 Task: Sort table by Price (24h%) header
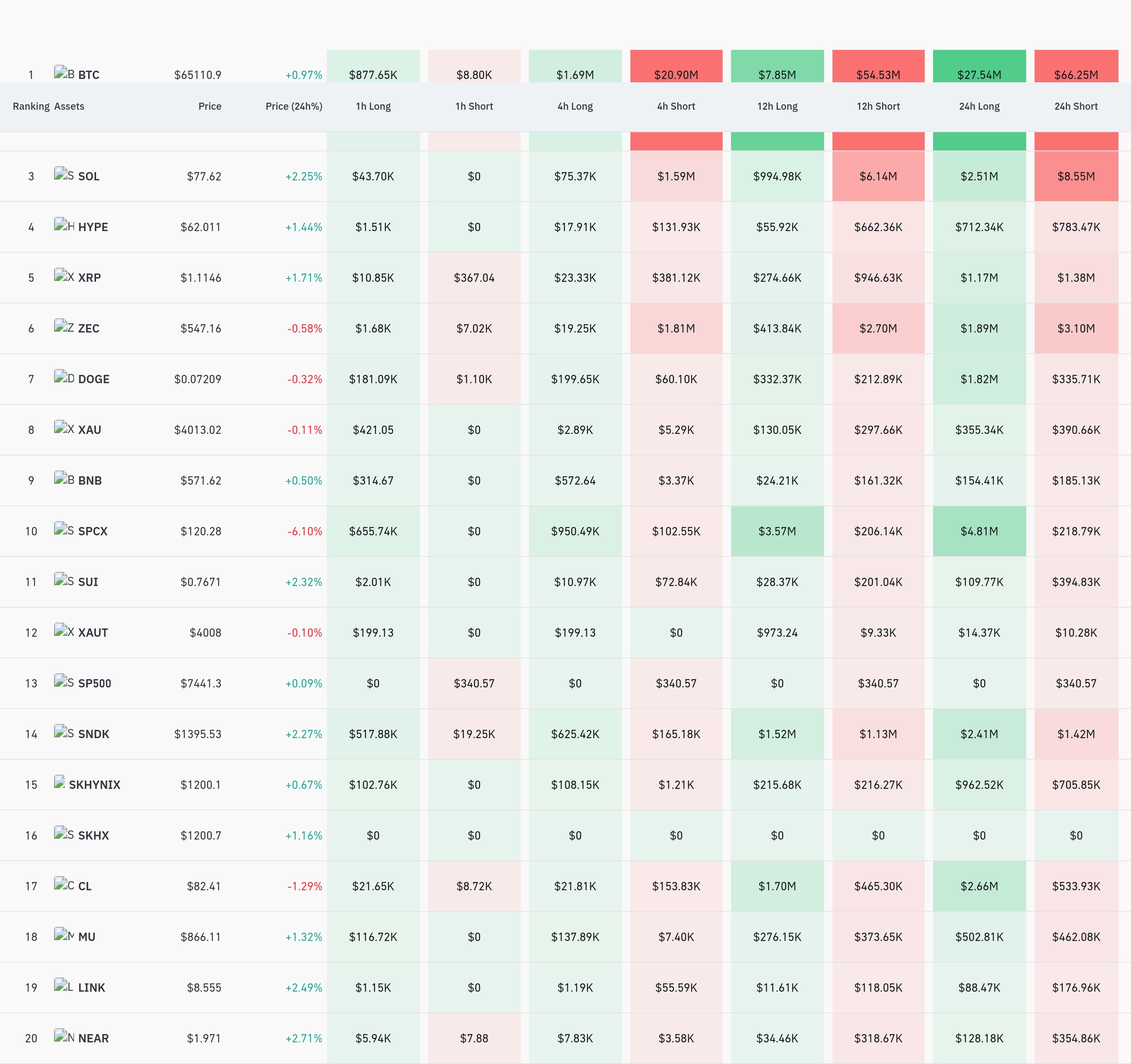[294, 106]
